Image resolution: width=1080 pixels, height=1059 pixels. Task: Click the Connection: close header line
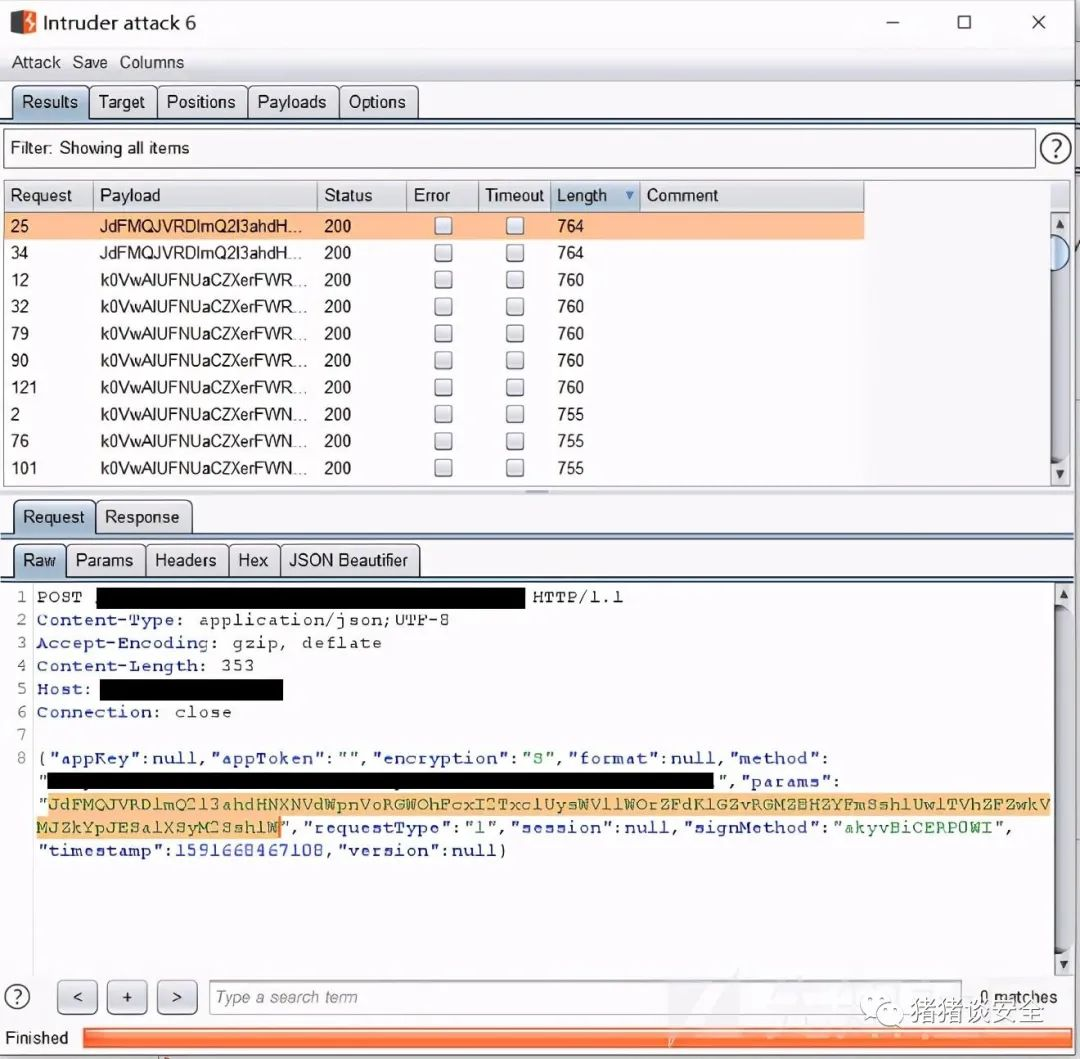(x=134, y=712)
